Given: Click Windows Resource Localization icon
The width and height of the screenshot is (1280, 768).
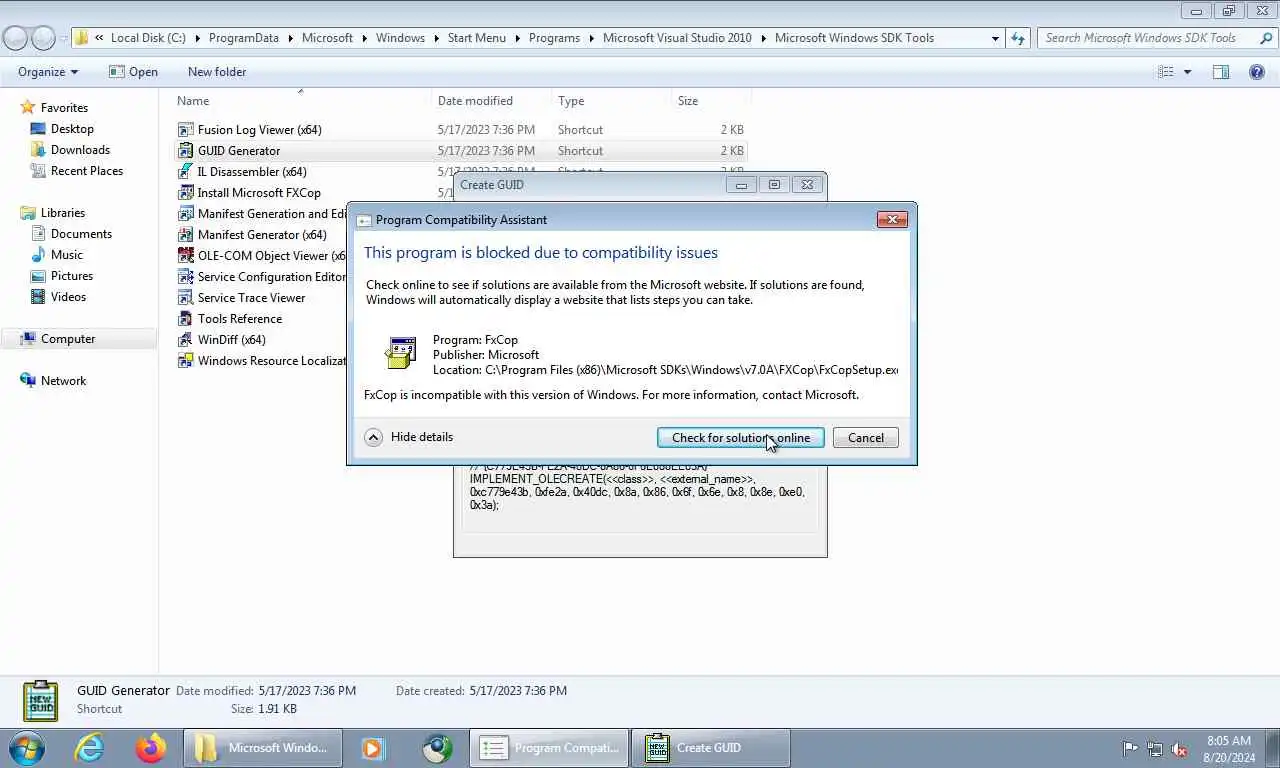Looking at the screenshot, I should click(185, 361).
